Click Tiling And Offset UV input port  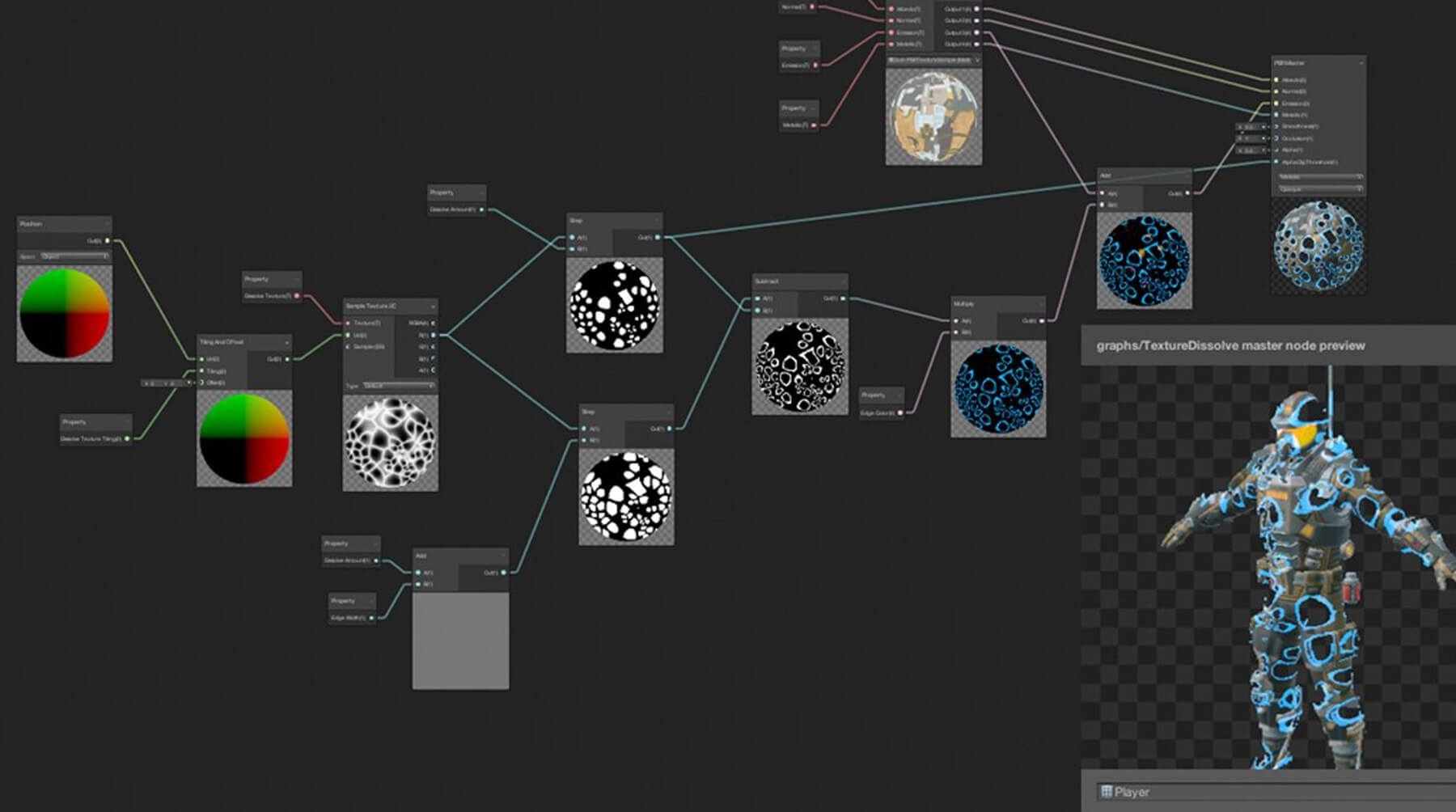[x=201, y=358]
